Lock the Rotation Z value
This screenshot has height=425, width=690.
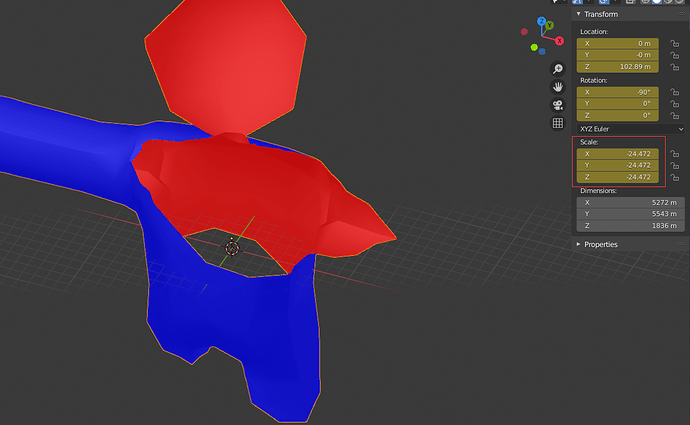674,116
